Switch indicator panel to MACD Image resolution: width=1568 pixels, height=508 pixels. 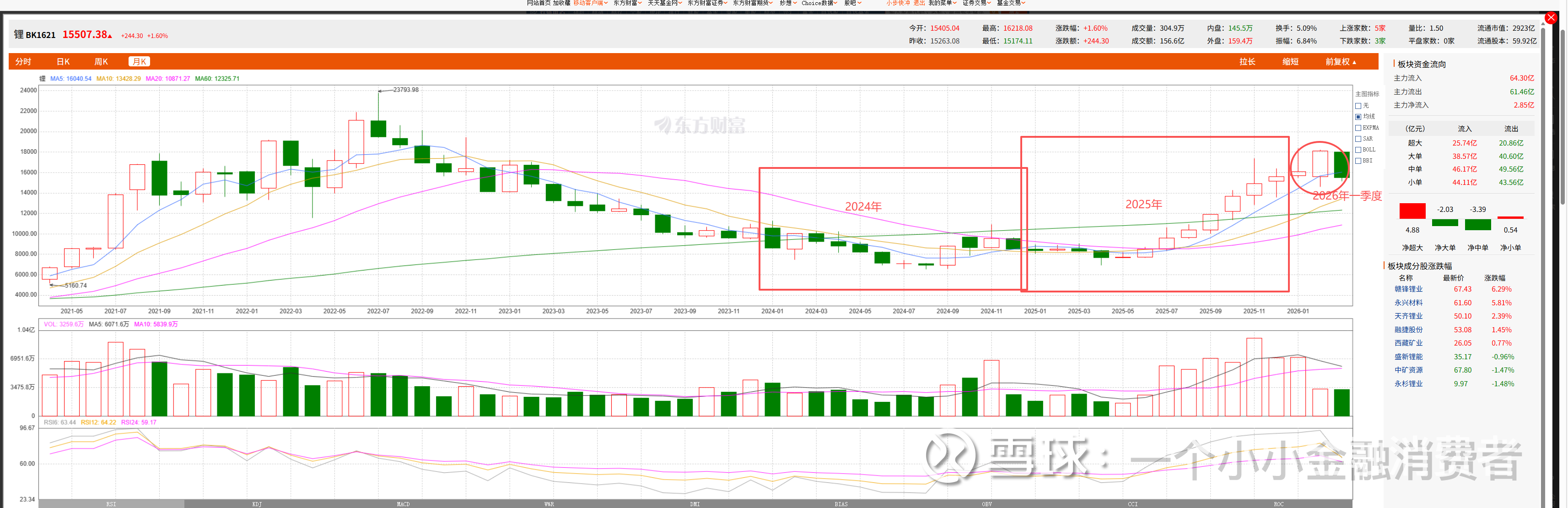click(403, 504)
